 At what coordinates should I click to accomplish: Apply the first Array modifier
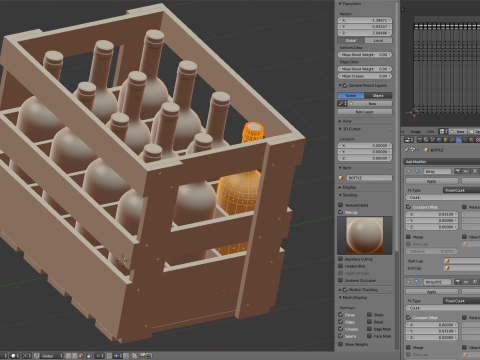432,181
